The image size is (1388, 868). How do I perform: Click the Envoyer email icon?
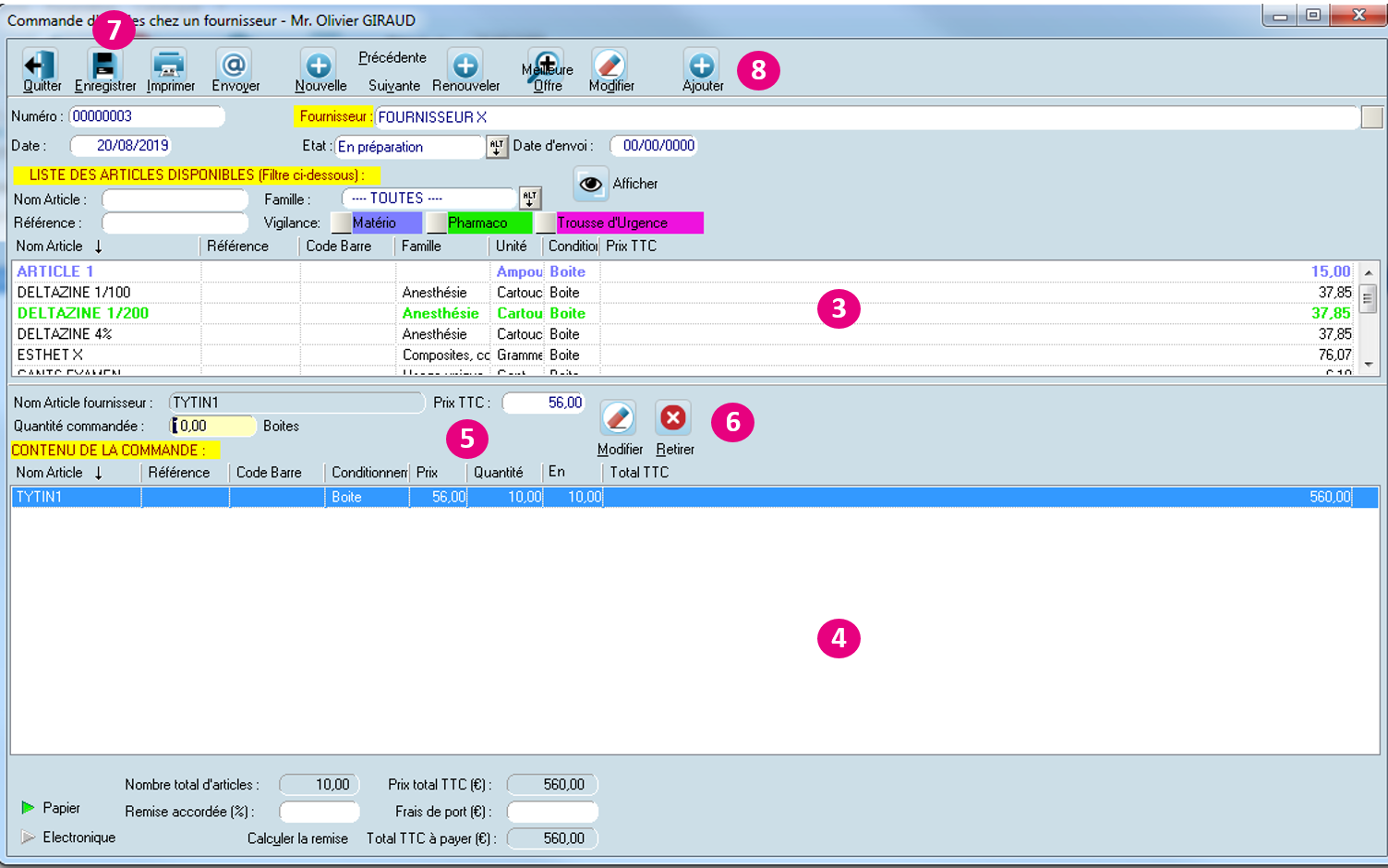click(234, 65)
